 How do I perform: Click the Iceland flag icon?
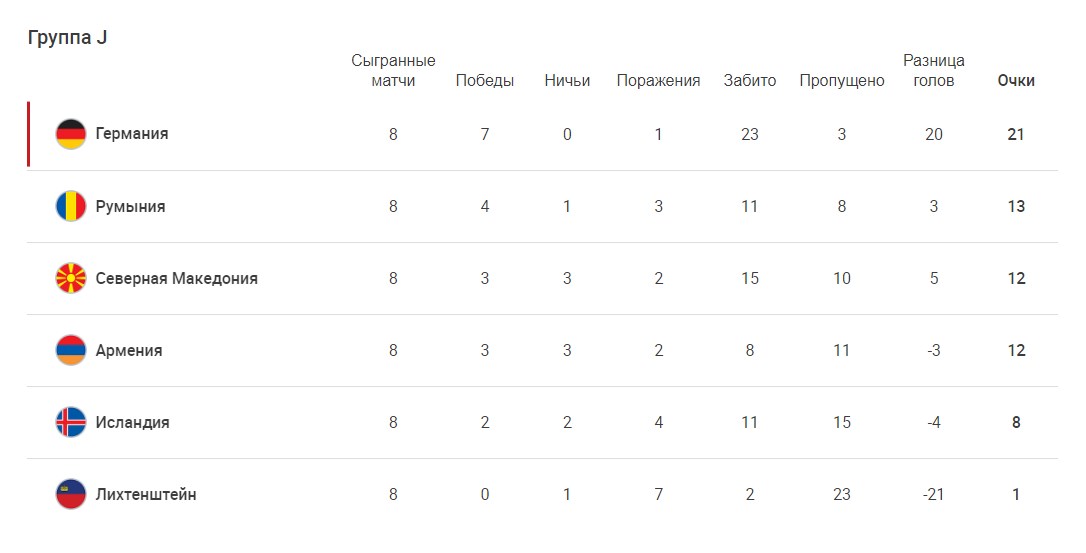(71, 422)
